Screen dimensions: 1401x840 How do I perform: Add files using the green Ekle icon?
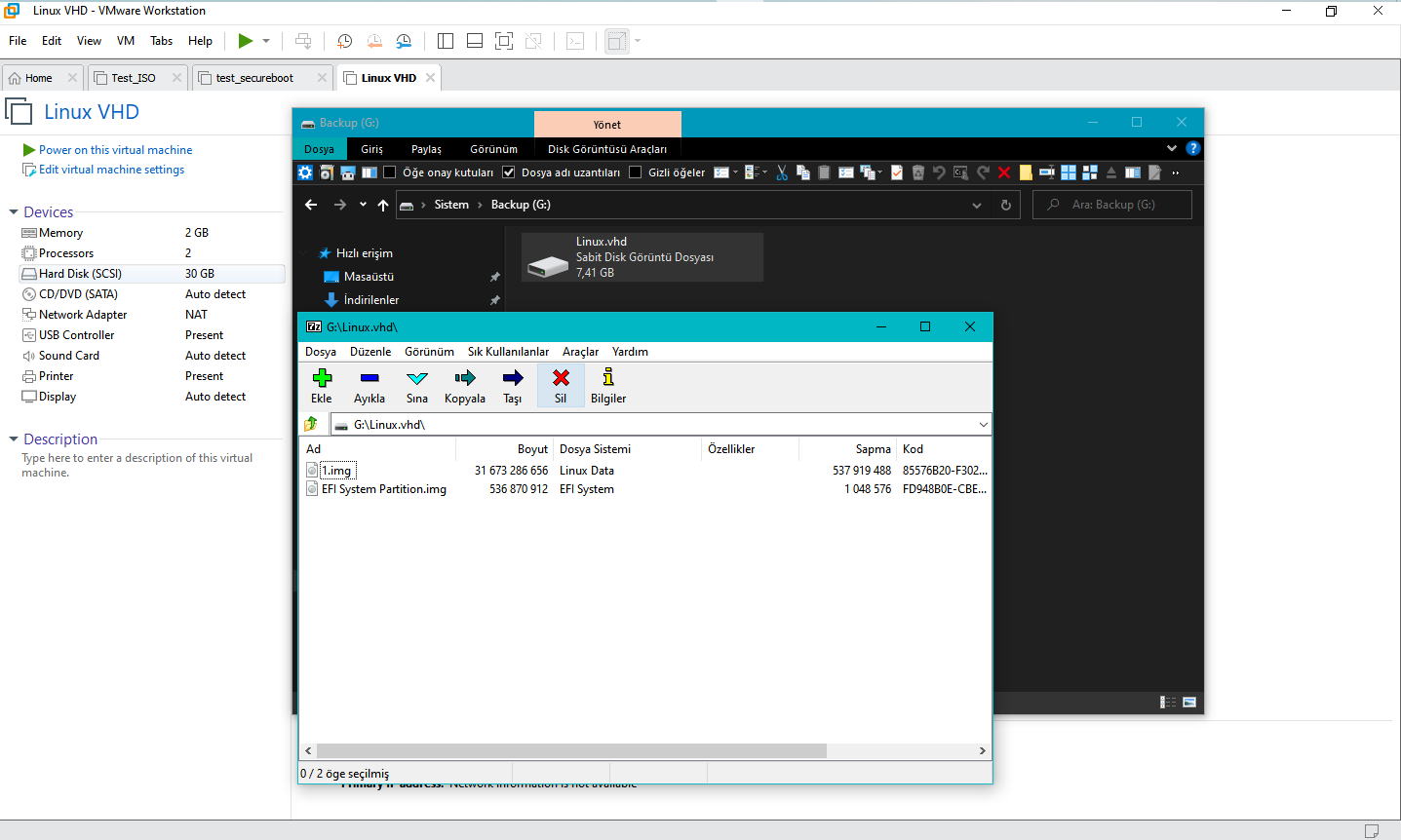(x=321, y=385)
